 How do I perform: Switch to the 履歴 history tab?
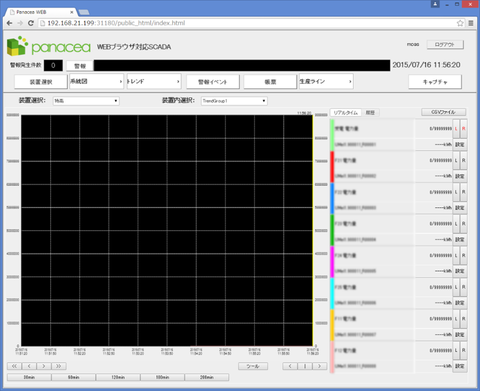370,113
